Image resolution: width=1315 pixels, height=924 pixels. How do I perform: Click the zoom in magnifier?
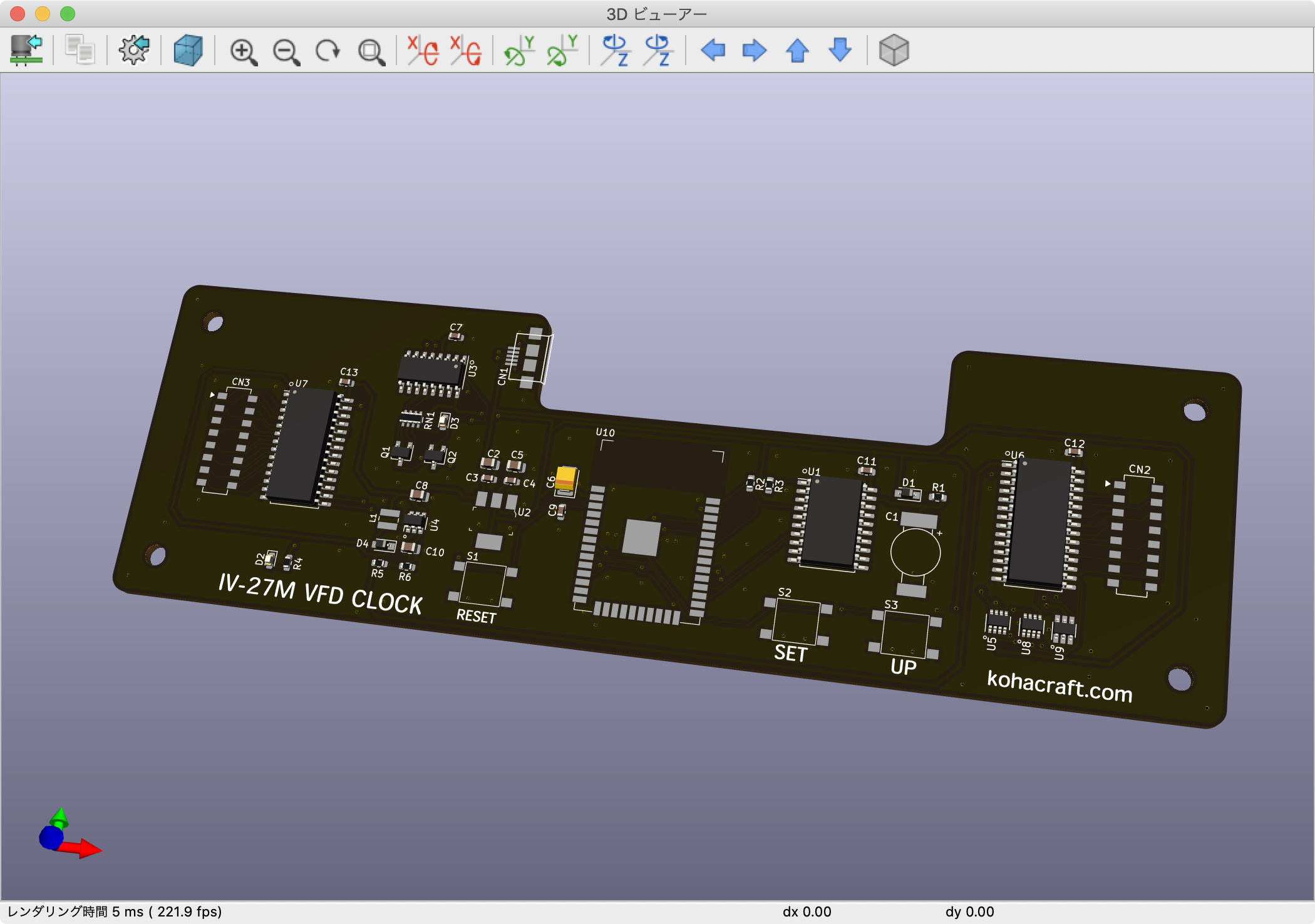click(x=243, y=51)
